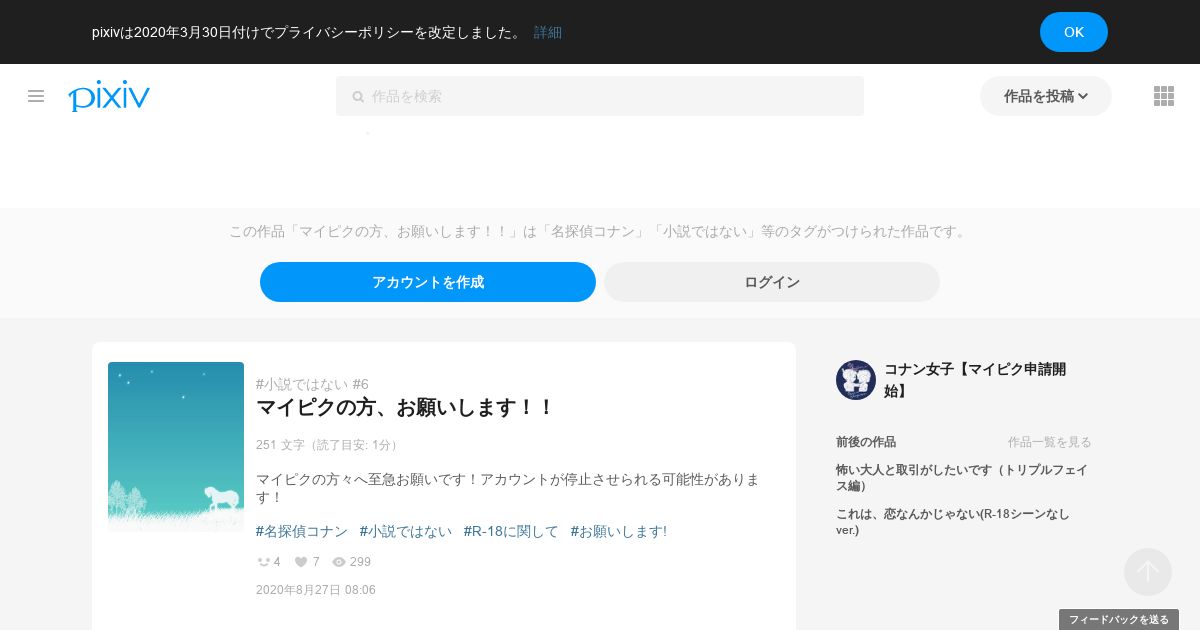
Task: Click the date 2020年8月27日 08:06
Action: coord(316,590)
